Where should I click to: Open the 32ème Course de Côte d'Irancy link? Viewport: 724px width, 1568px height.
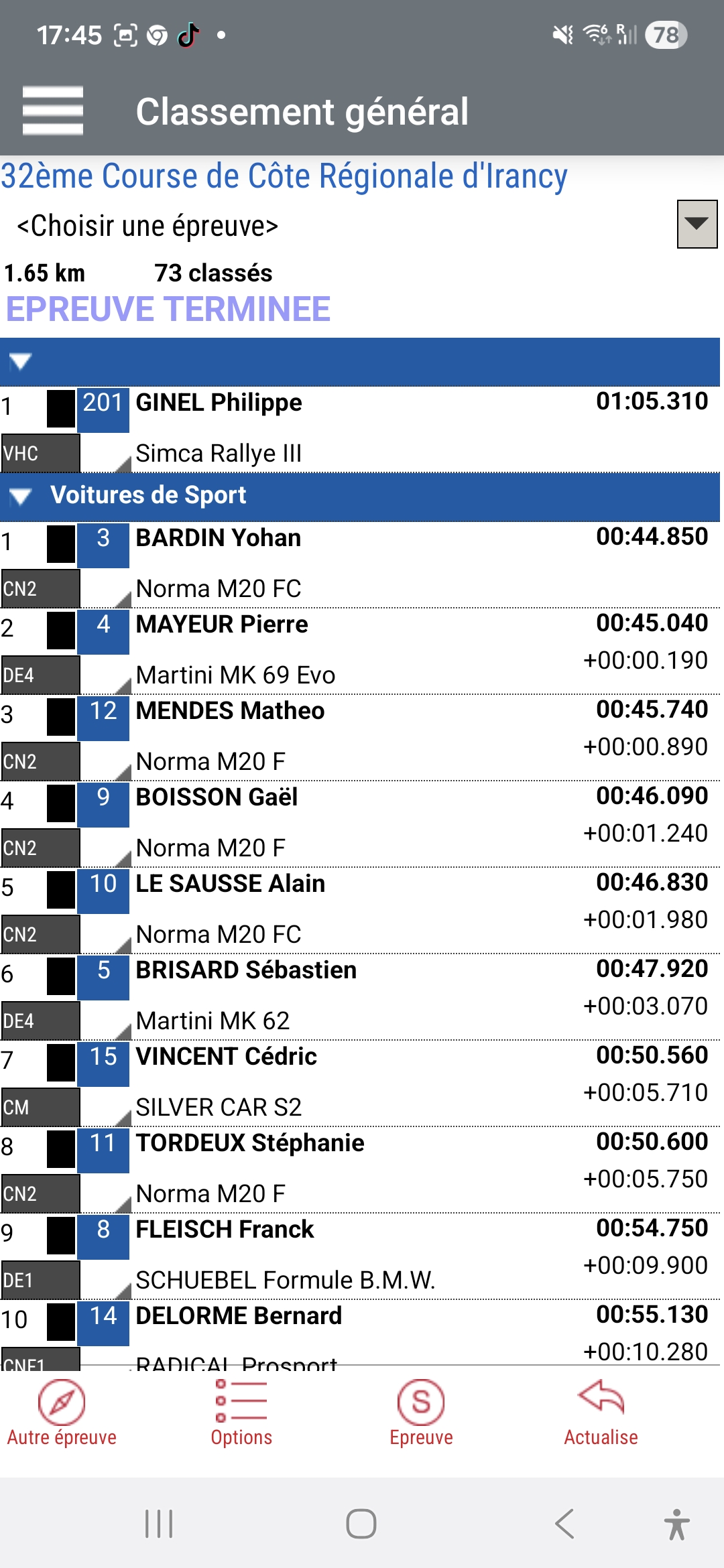pos(284,176)
